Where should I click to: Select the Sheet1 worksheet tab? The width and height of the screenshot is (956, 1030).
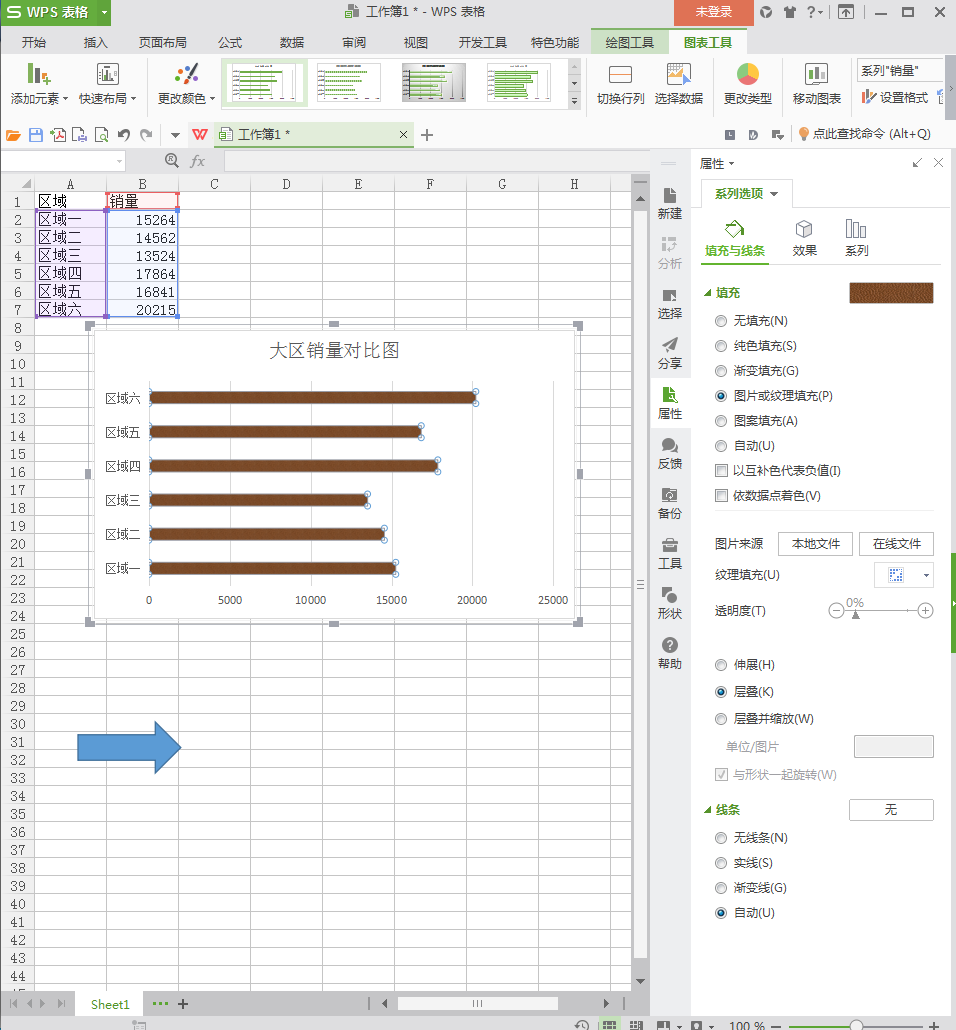(110, 1004)
